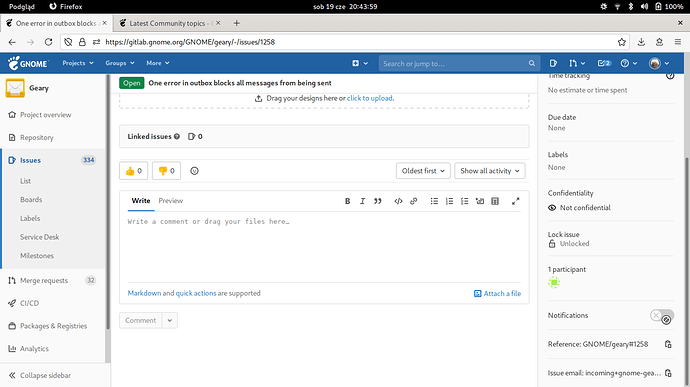Viewport: 690px width, 387px height.
Task: Toggle issue notifications switch
Action: tap(661, 316)
